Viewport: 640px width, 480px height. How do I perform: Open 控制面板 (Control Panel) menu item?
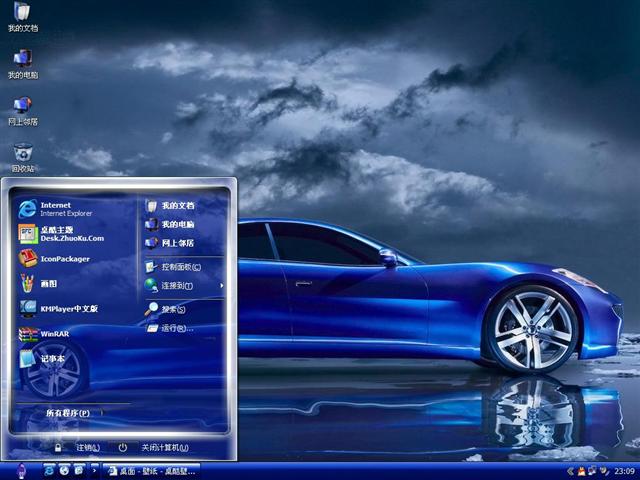tap(178, 267)
